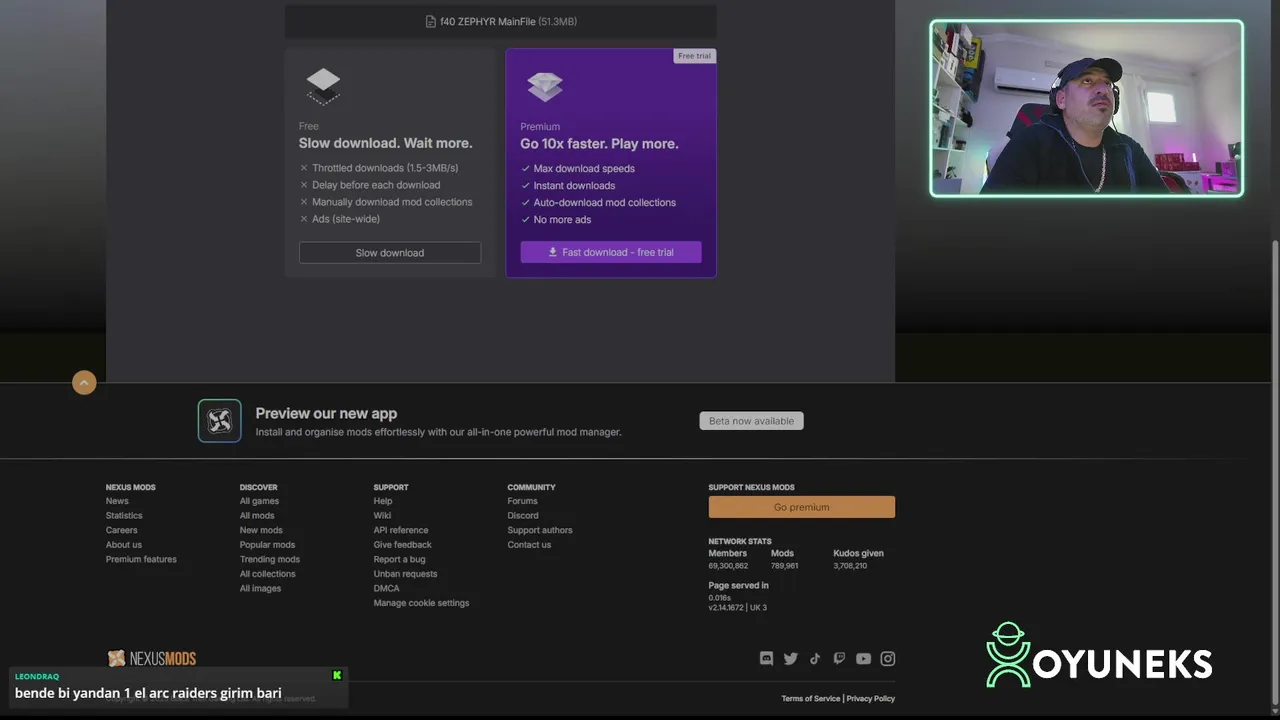Click the f40 ZEPHYR MainFile file name

[x=488, y=21]
